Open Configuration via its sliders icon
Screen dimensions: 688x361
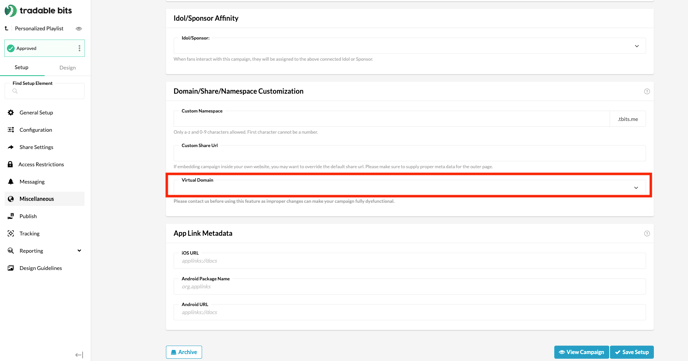click(11, 130)
